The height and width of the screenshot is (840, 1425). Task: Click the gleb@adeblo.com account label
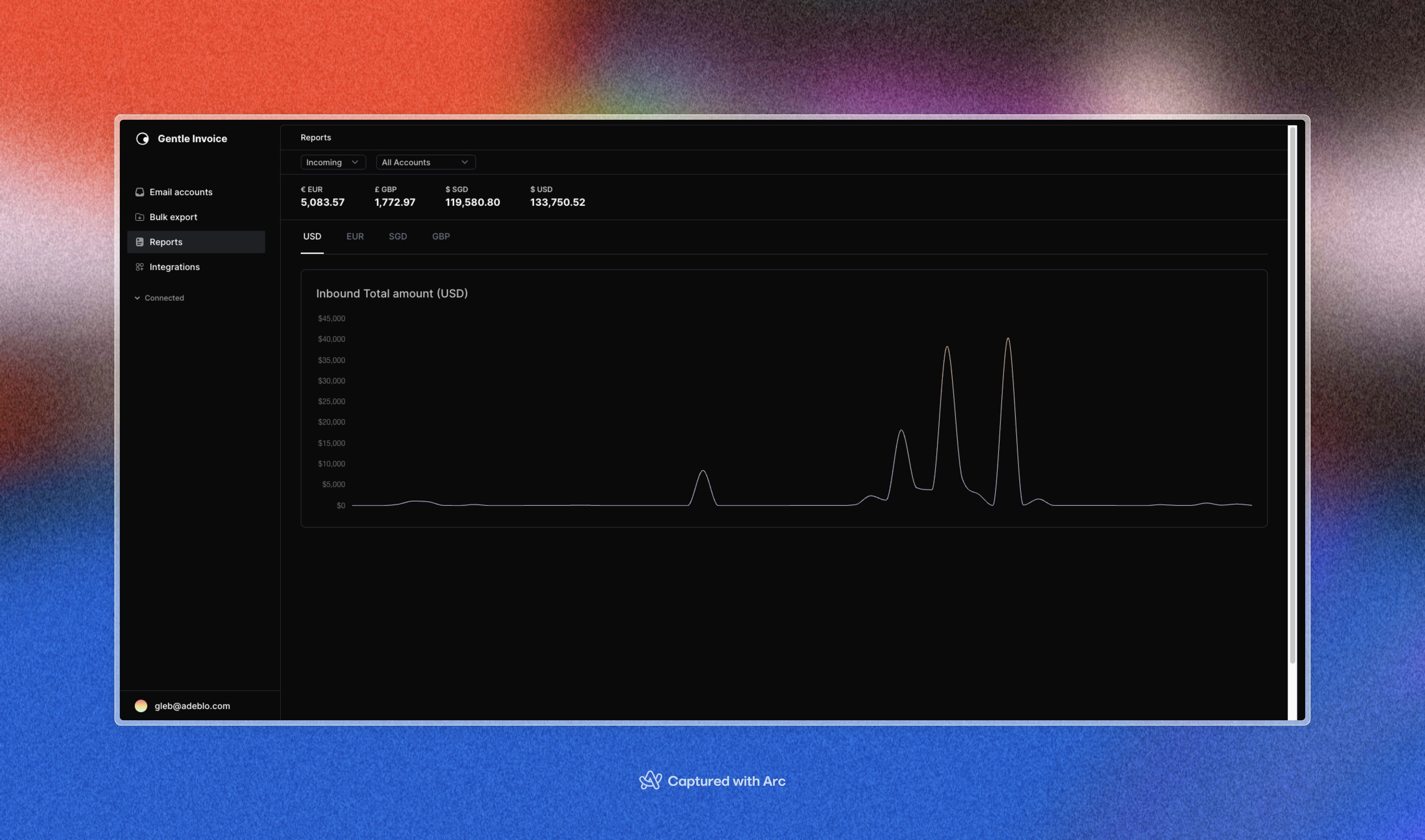(x=192, y=706)
